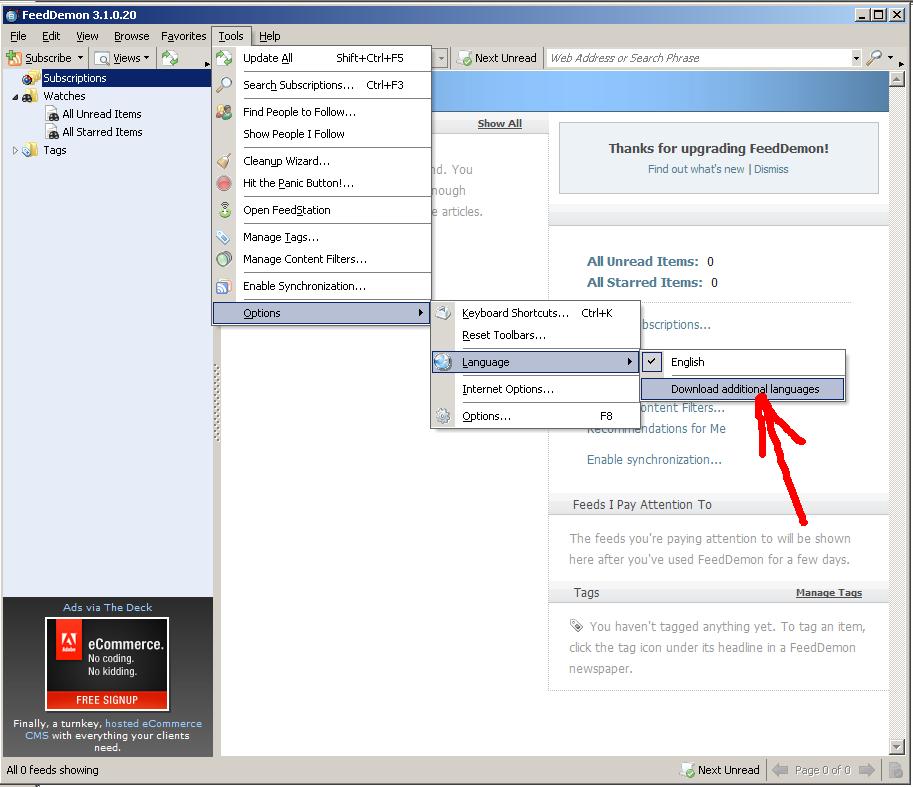
Task: Click the status bar Next Unread icon
Action: 688,770
